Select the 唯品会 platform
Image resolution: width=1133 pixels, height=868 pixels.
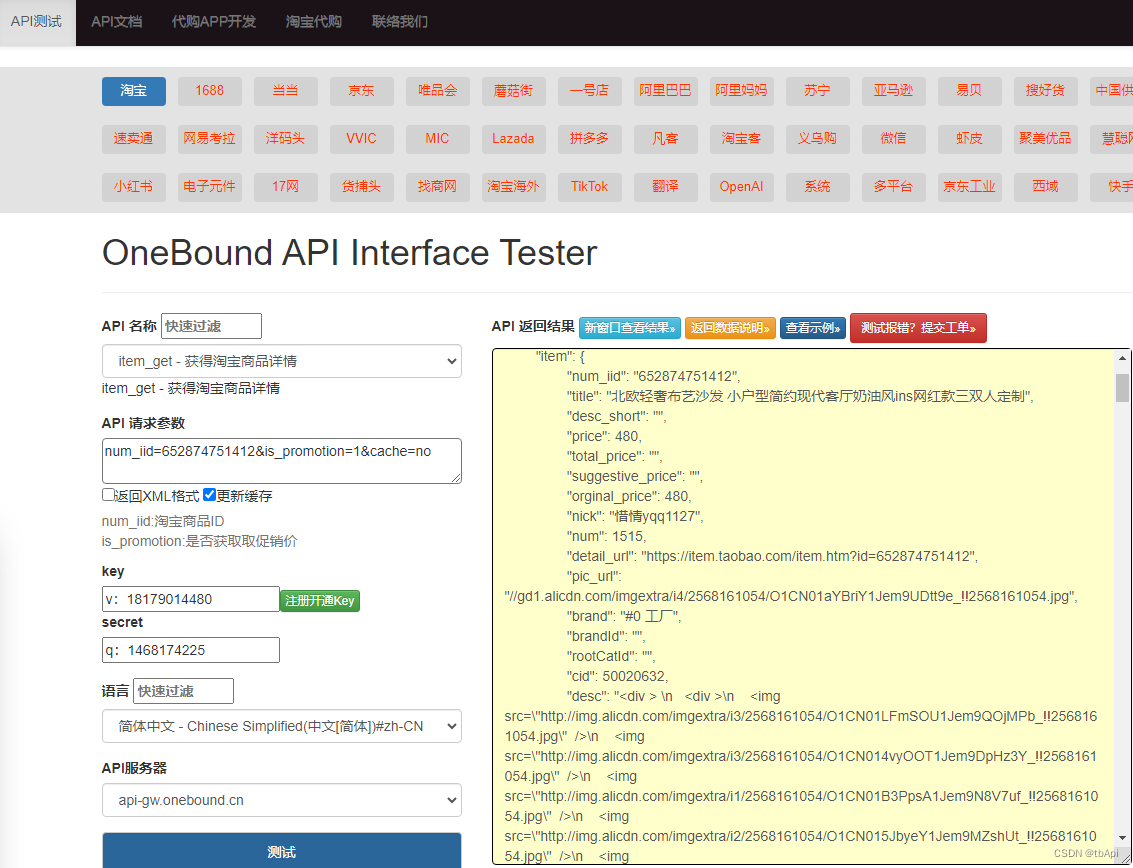438,91
